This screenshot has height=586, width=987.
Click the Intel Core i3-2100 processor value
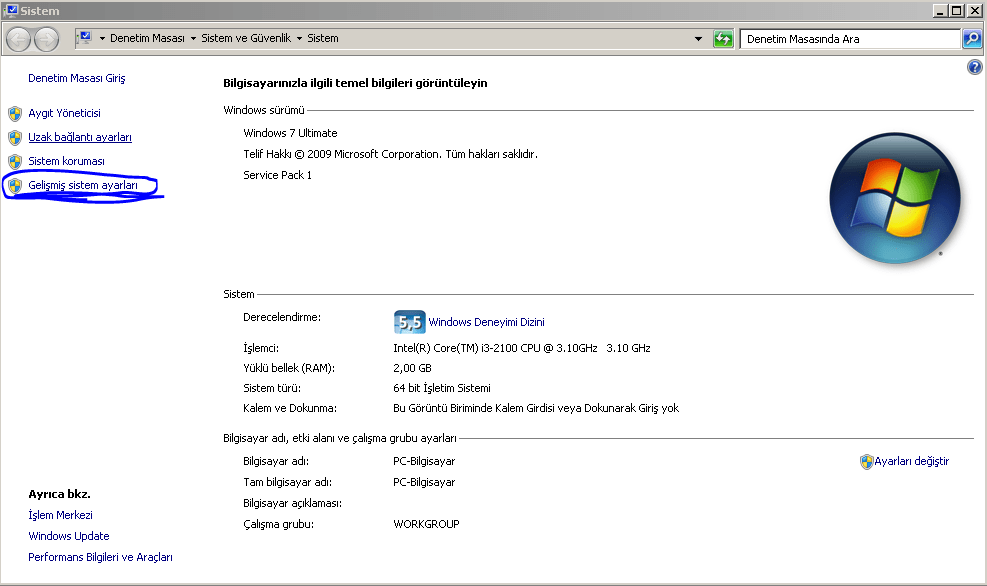coord(522,348)
